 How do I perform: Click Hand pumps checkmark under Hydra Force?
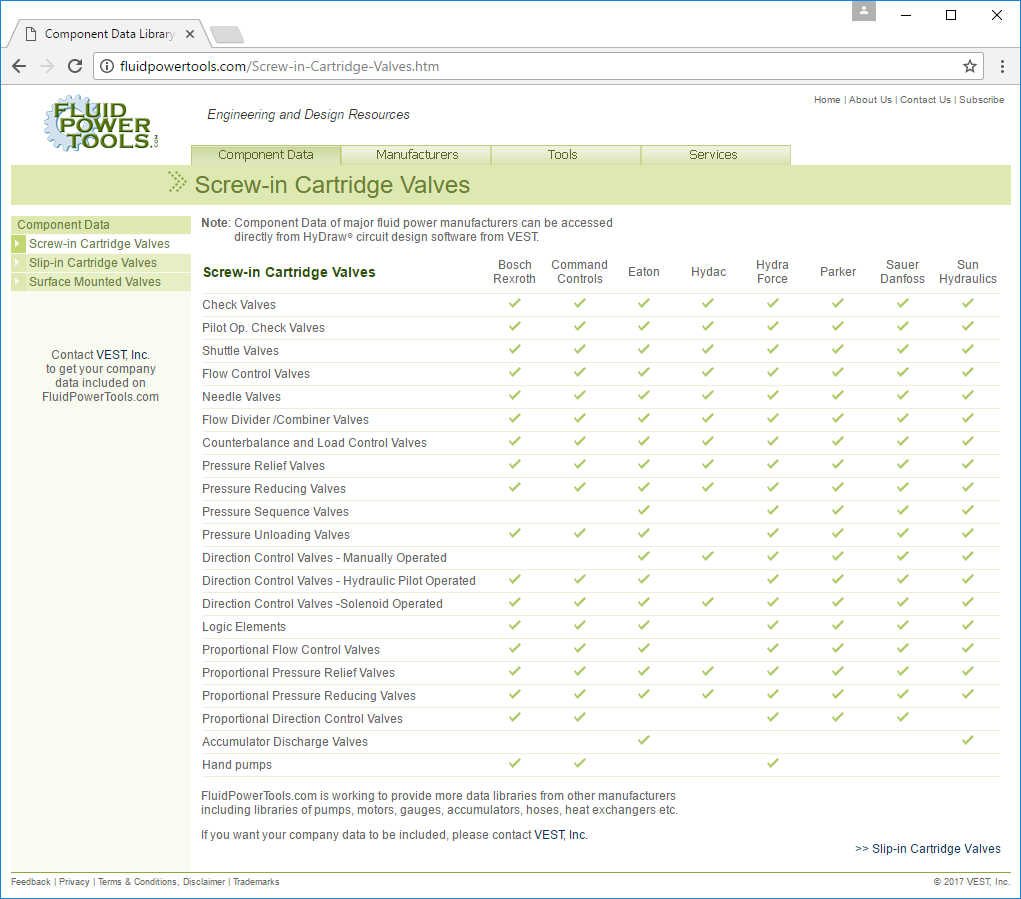point(772,763)
